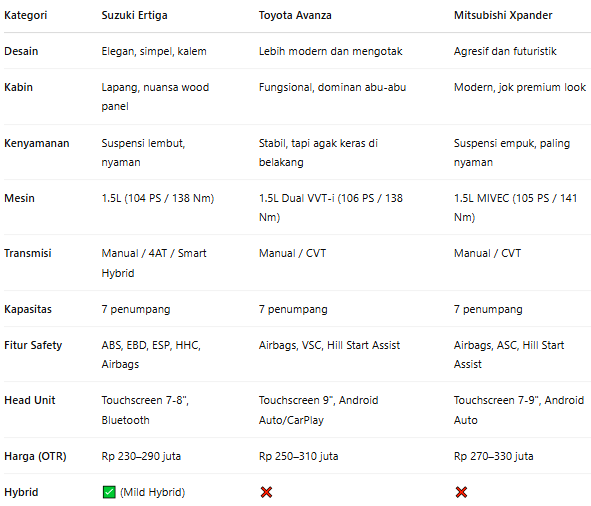The height and width of the screenshot is (506, 591).
Task: Click Avanza engine spec 1.5L Dual VVT-i
Action: tap(296, 198)
